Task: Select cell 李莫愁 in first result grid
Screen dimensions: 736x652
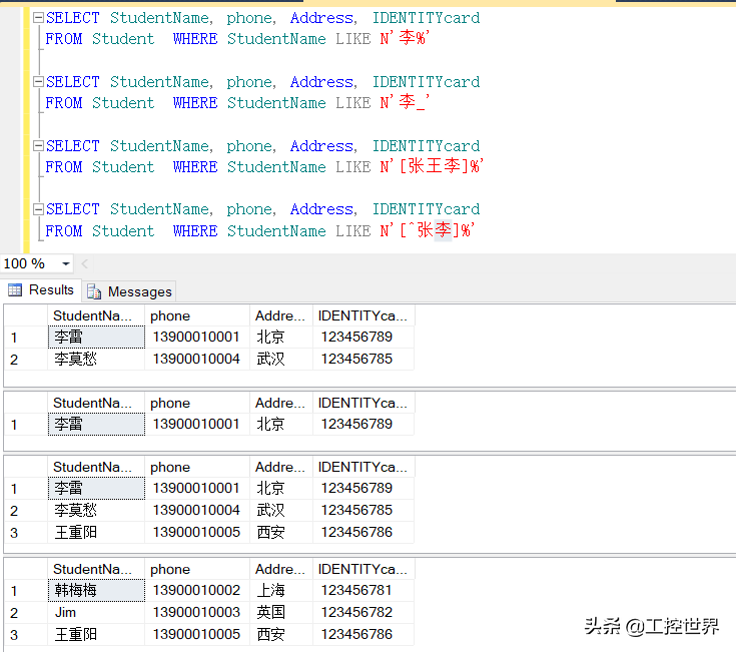Action: [x=96, y=359]
